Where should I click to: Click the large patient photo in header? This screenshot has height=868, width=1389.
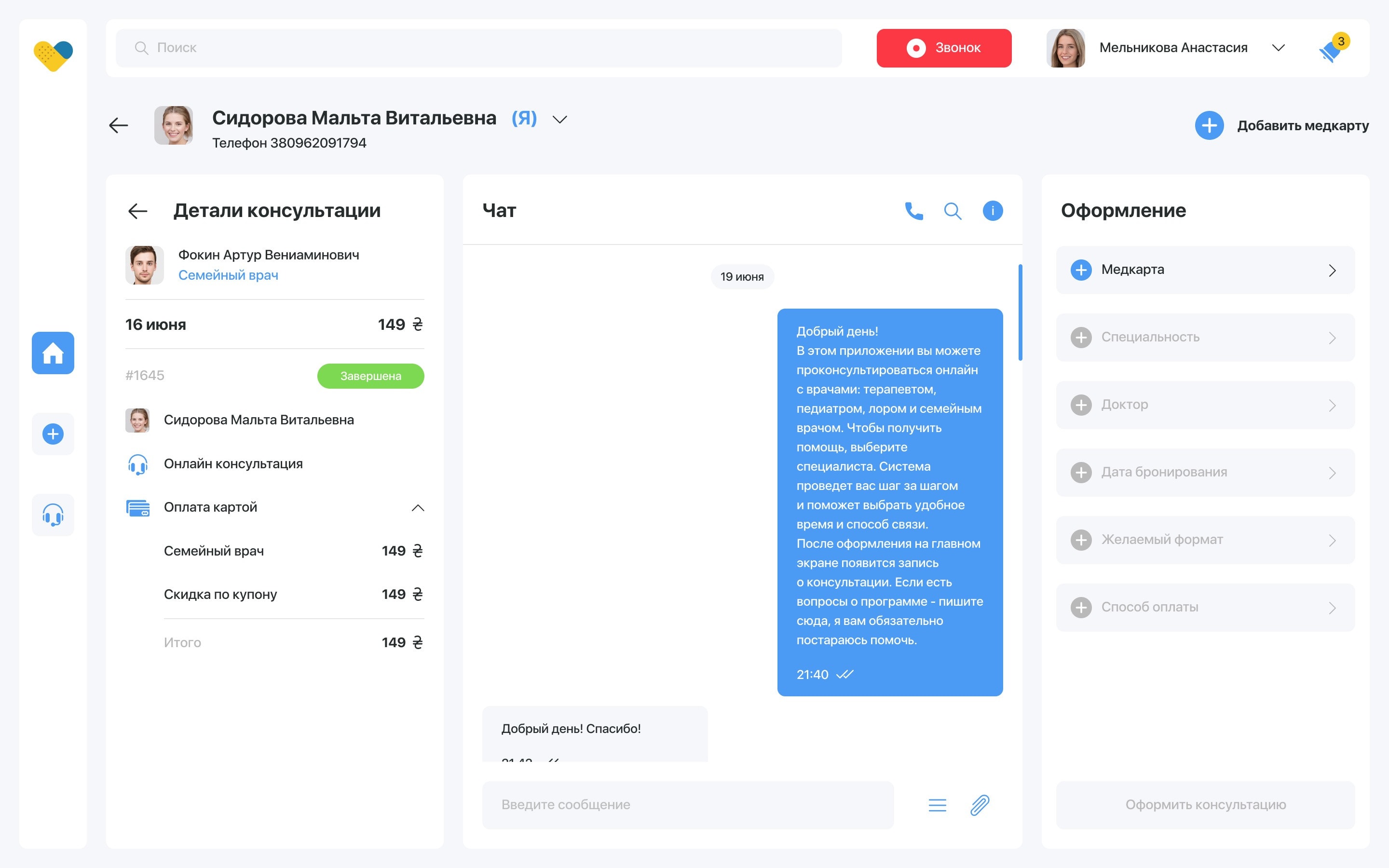(x=173, y=125)
